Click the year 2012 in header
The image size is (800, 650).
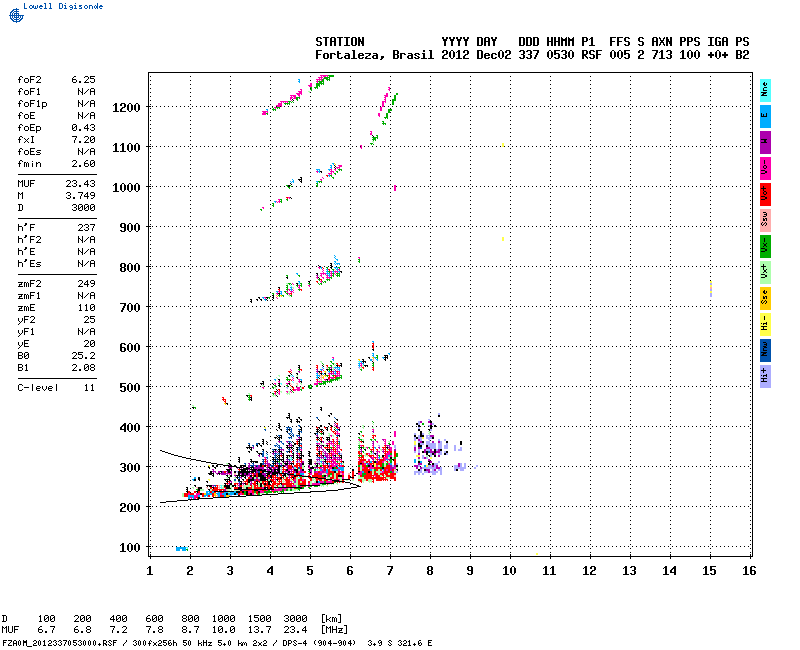click(x=455, y=55)
